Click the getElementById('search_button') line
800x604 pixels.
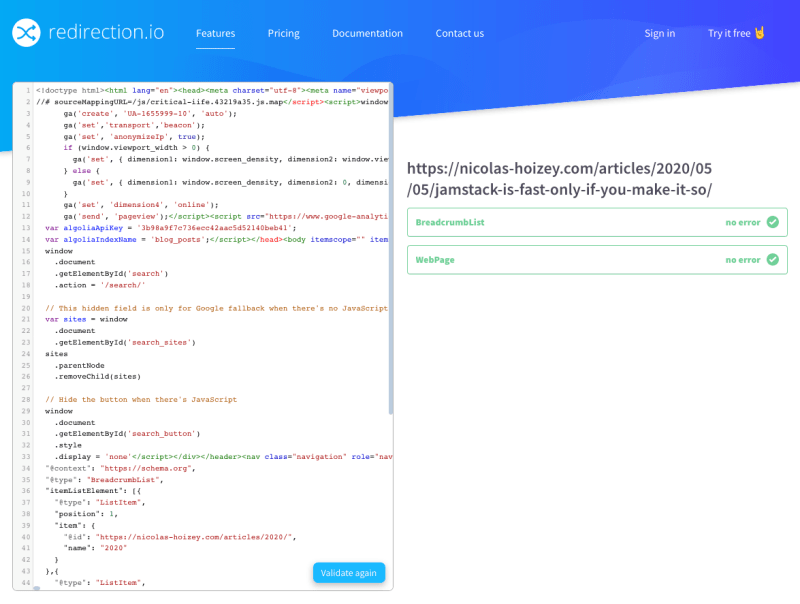[x=127, y=434]
